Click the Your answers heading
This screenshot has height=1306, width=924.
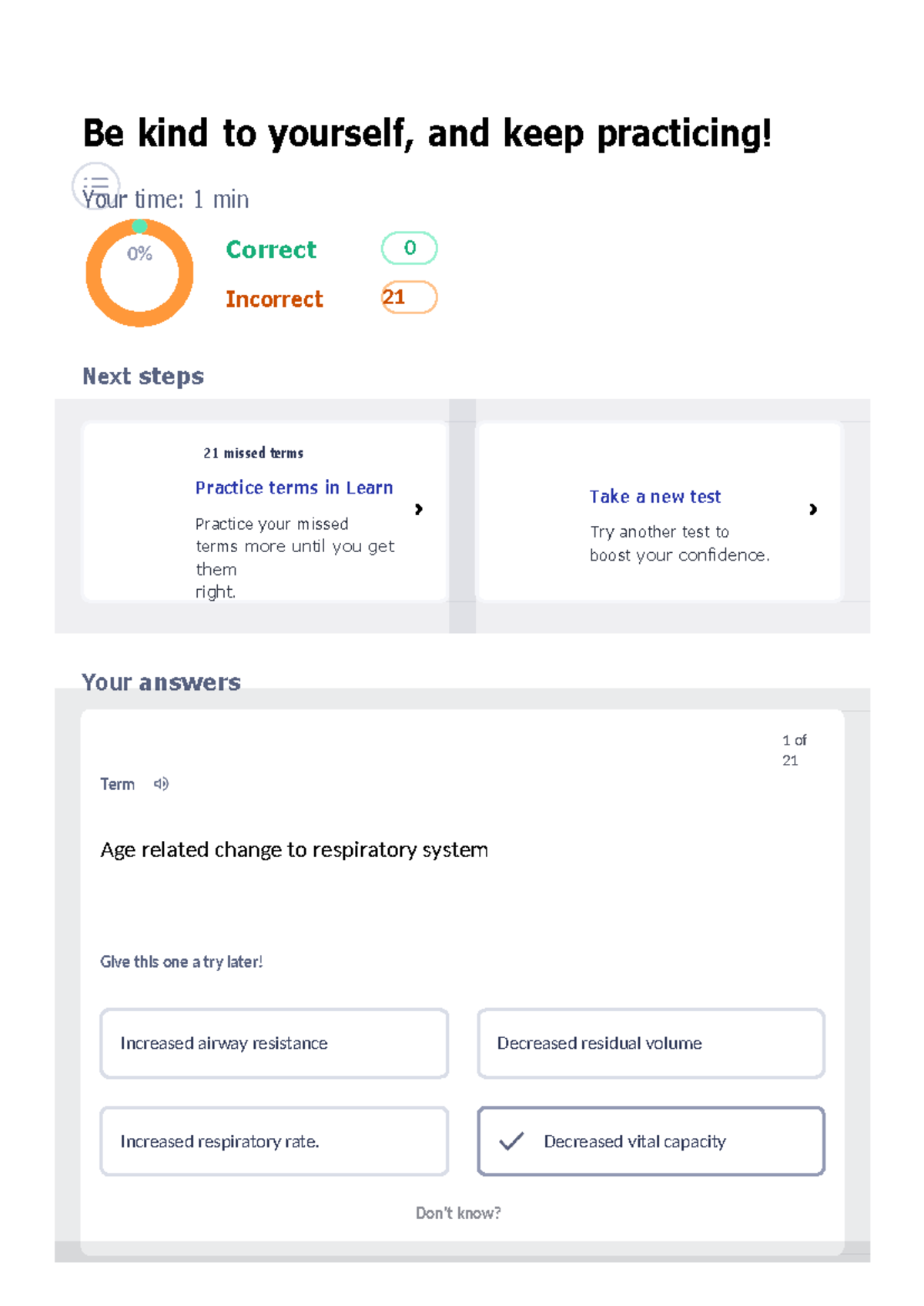[x=161, y=681]
